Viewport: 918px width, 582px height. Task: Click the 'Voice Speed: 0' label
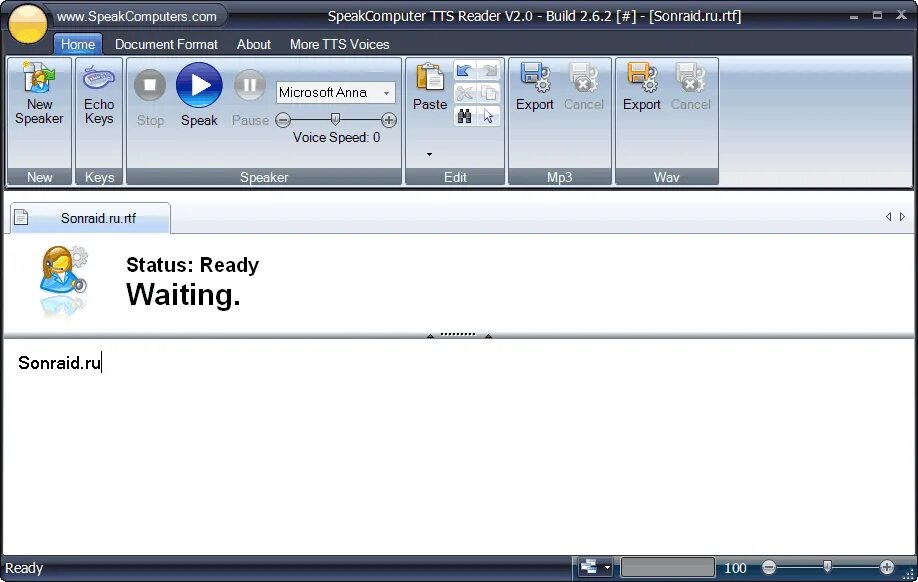pos(336,138)
